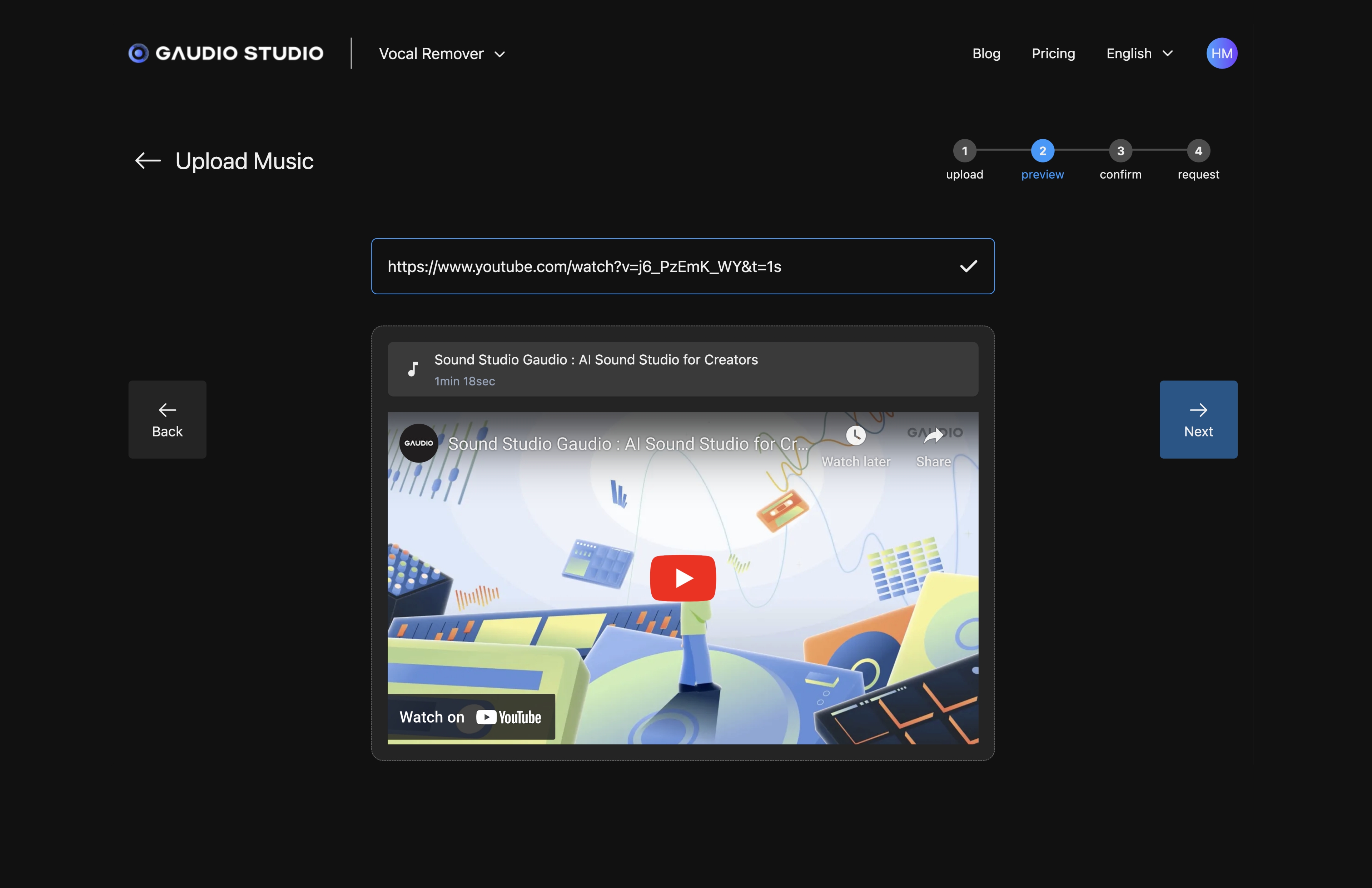
Task: Open the Pricing menu item
Action: pyautogui.click(x=1053, y=53)
